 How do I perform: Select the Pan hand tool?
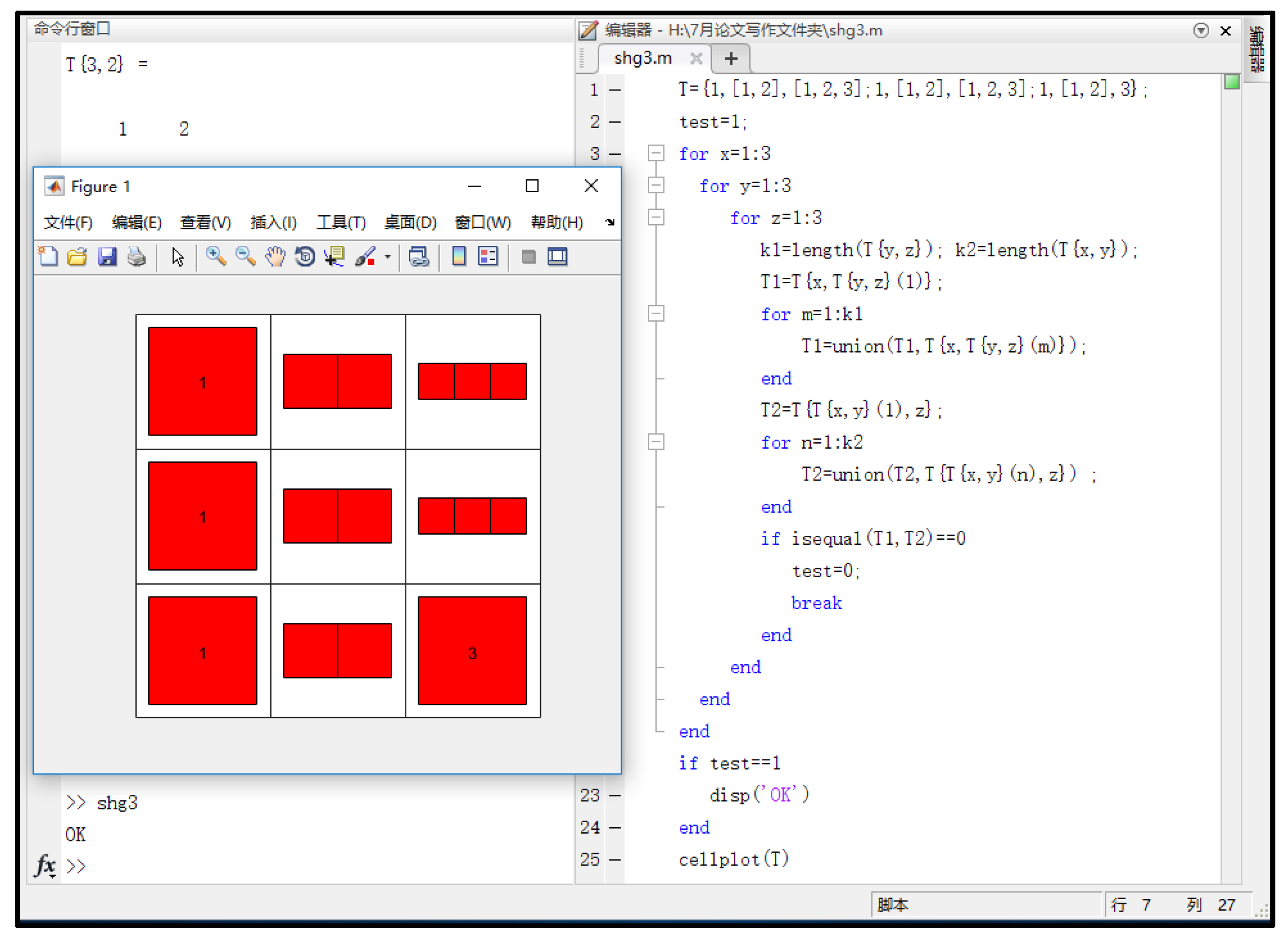(275, 257)
